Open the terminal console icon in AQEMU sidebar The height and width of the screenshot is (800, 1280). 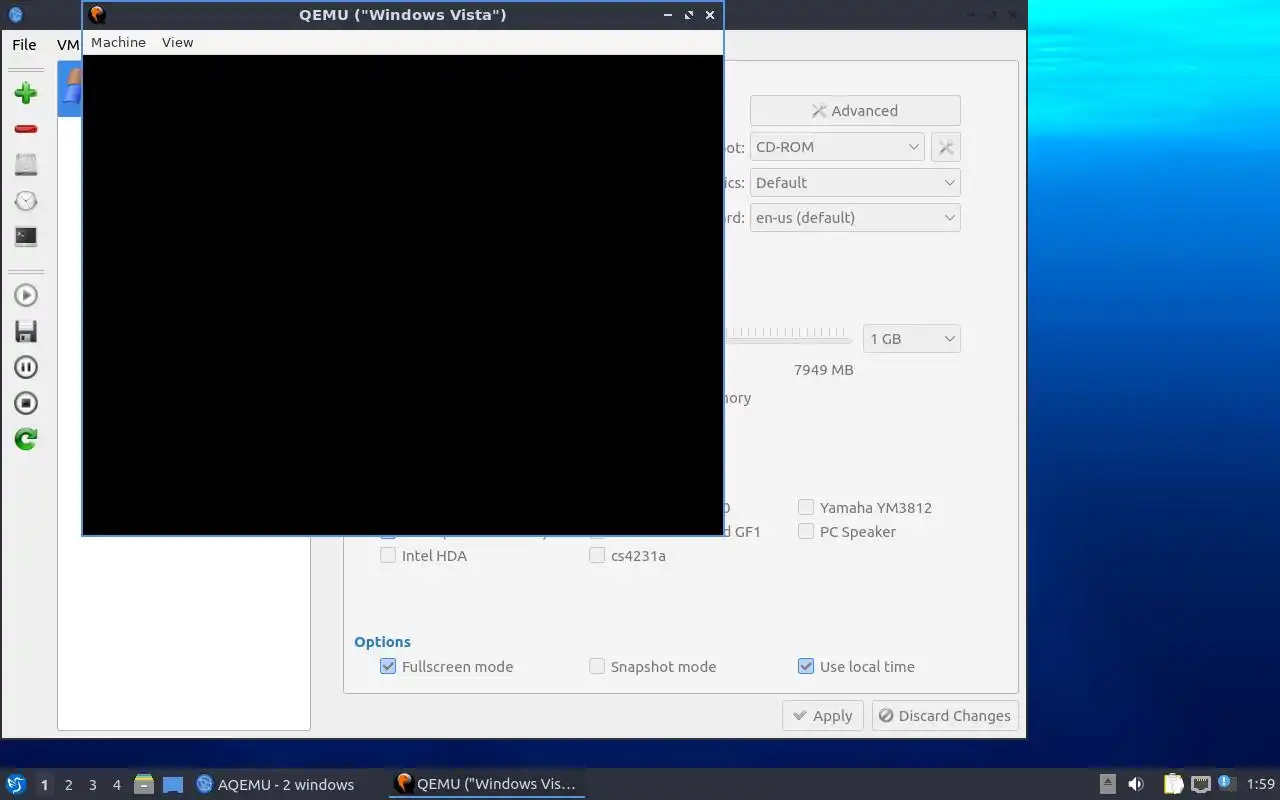(26, 237)
